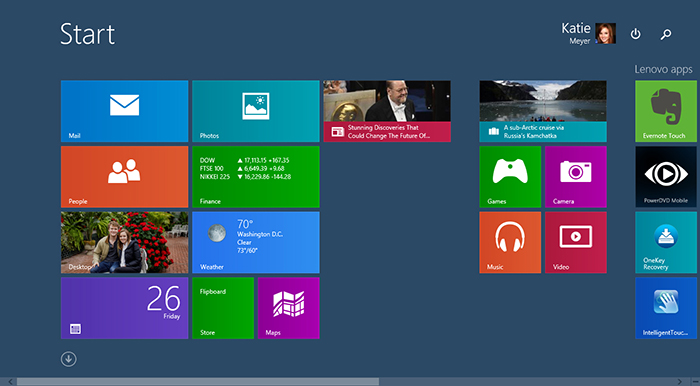The width and height of the screenshot is (700, 386).
Task: Click the scrollbar left arrow
Action: click(x=10, y=382)
